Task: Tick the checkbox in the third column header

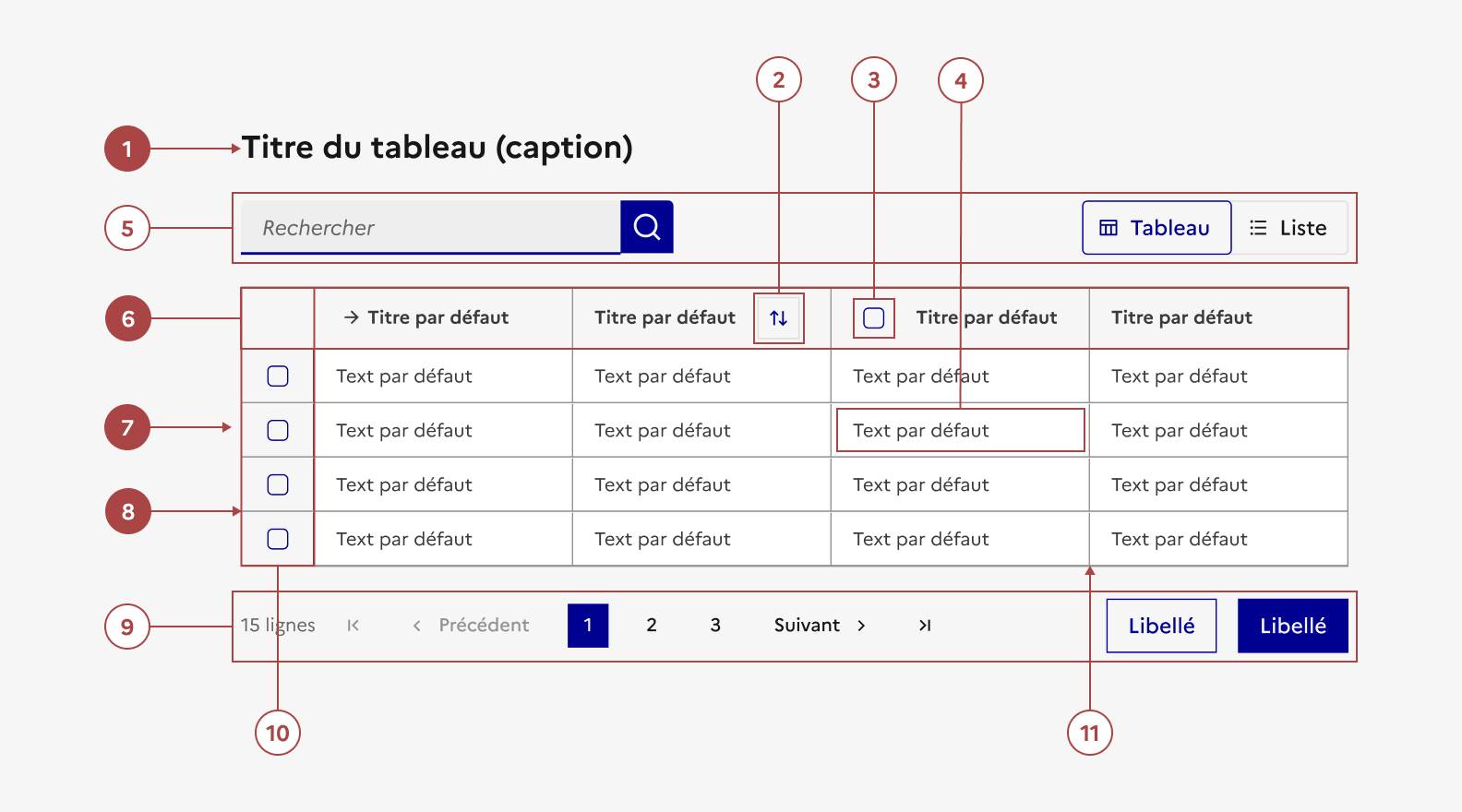Action: click(873, 318)
